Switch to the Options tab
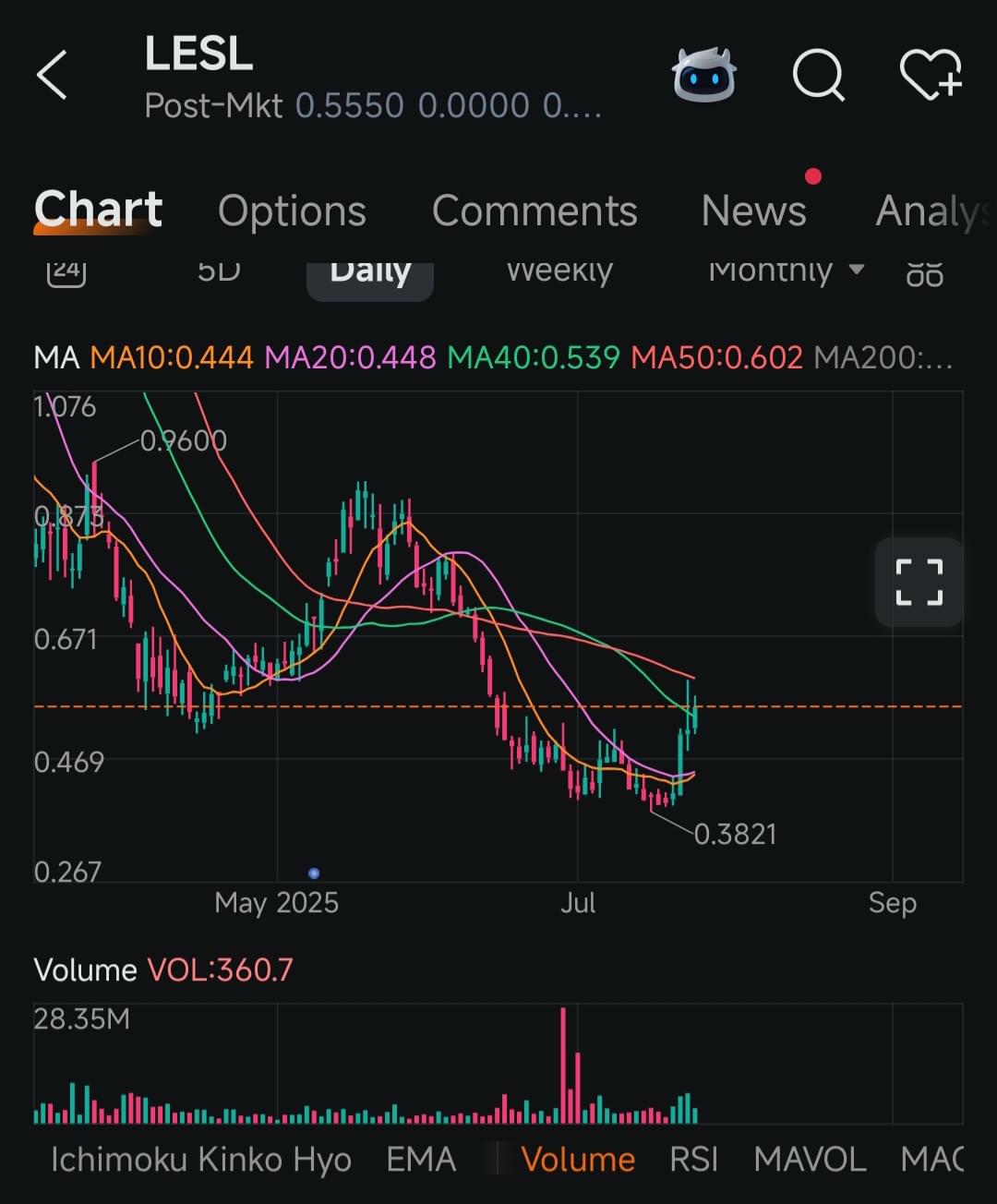The height and width of the screenshot is (1204, 997). coord(292,211)
